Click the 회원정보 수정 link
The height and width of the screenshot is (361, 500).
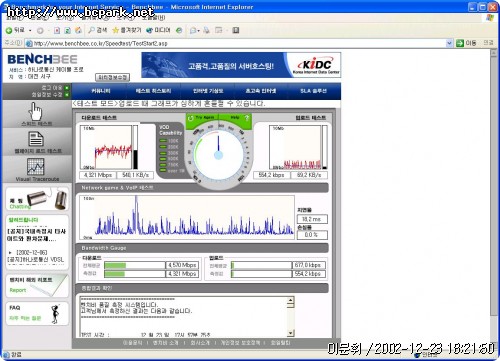tap(47, 95)
